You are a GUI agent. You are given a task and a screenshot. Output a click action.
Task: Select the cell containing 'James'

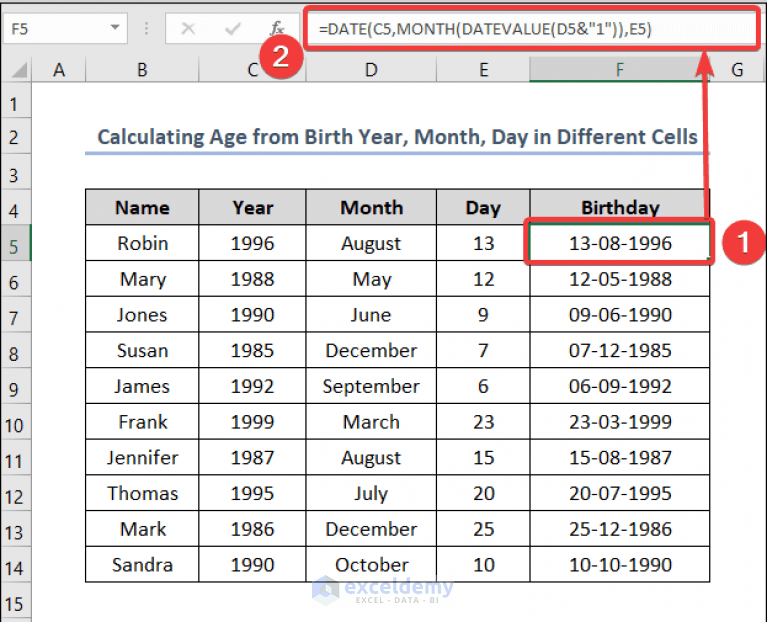click(x=142, y=386)
